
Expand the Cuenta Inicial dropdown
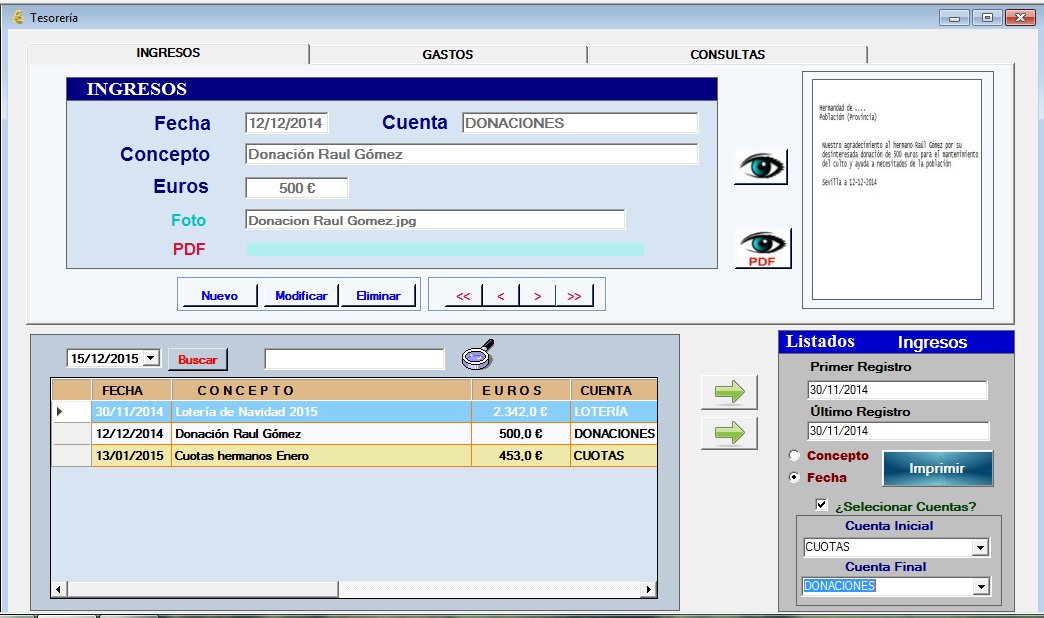pos(980,548)
